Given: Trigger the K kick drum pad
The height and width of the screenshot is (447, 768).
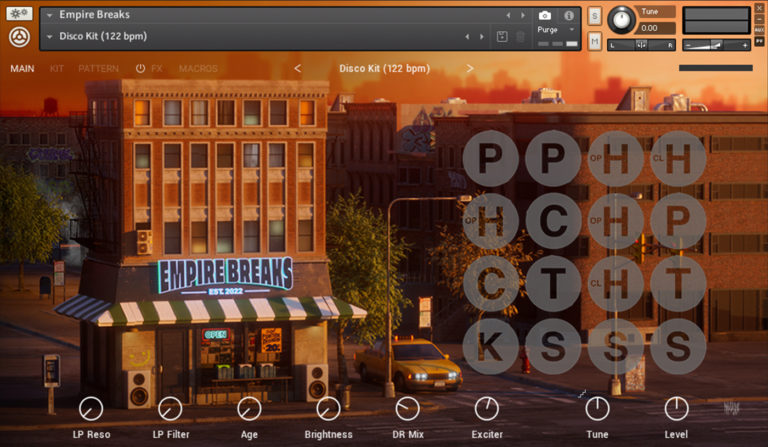Looking at the screenshot, I should coord(490,346).
